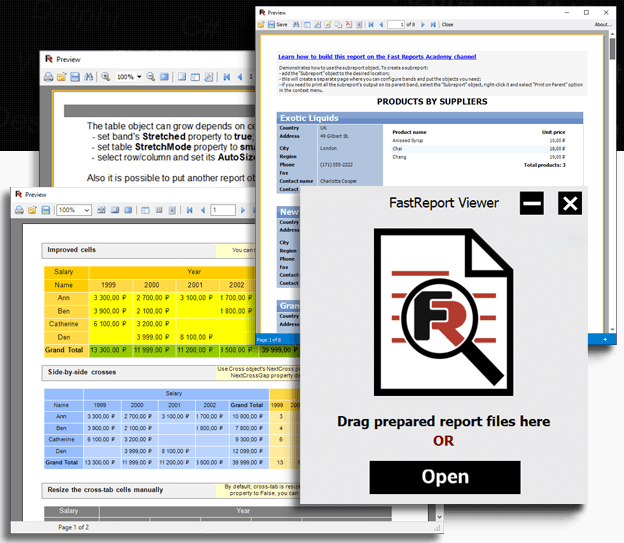The height and width of the screenshot is (543, 624).
Task: Click Save in the top-right Preview toolbar
Action: (x=277, y=25)
